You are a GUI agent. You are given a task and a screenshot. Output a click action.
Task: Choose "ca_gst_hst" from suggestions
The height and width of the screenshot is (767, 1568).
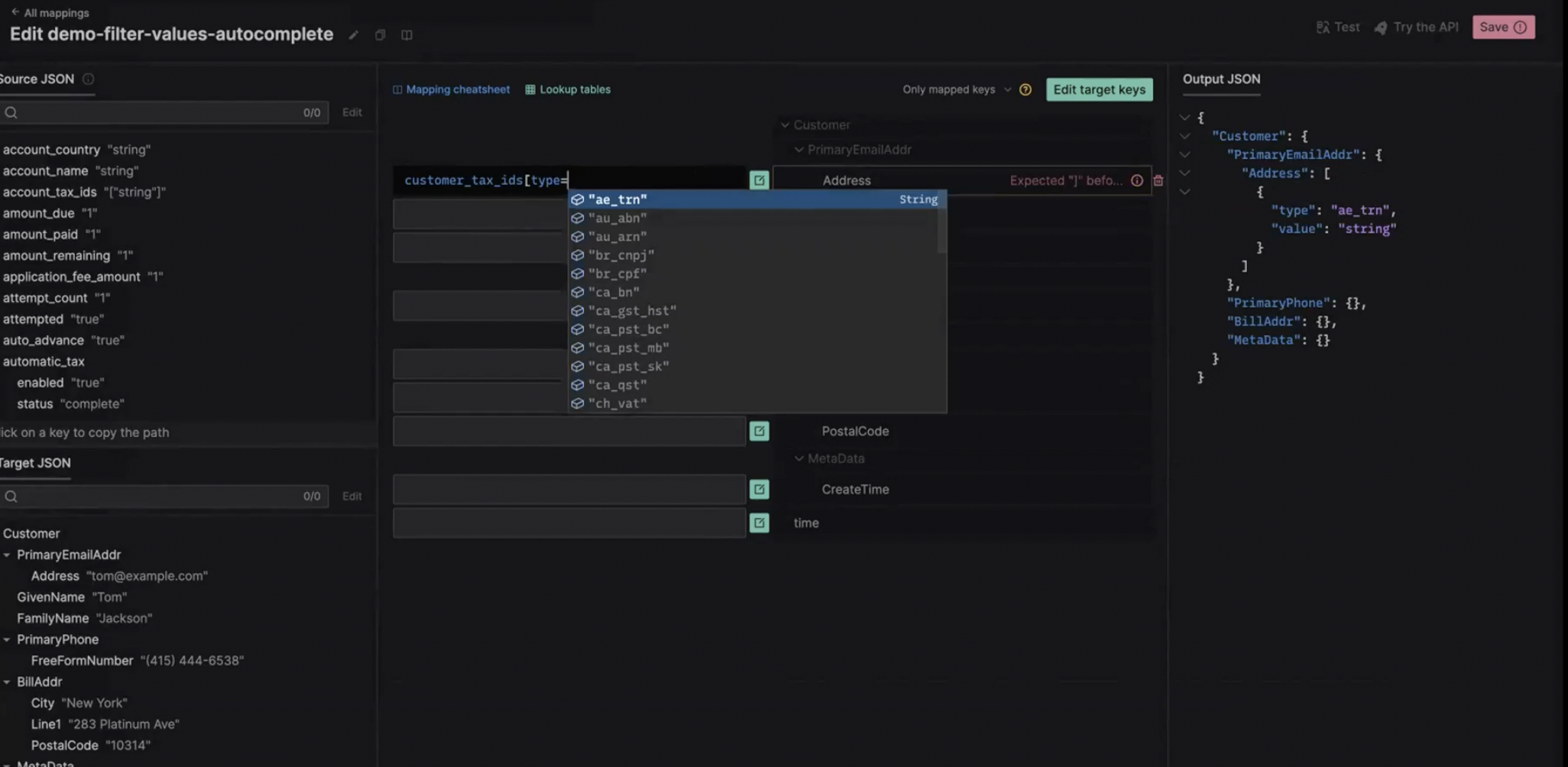click(x=753, y=311)
